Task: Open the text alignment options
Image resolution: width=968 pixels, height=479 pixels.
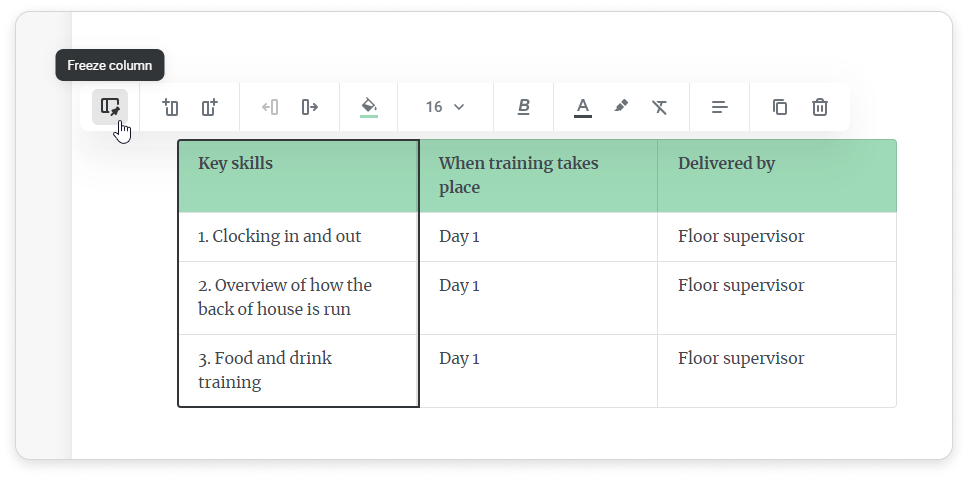Action: [719, 107]
